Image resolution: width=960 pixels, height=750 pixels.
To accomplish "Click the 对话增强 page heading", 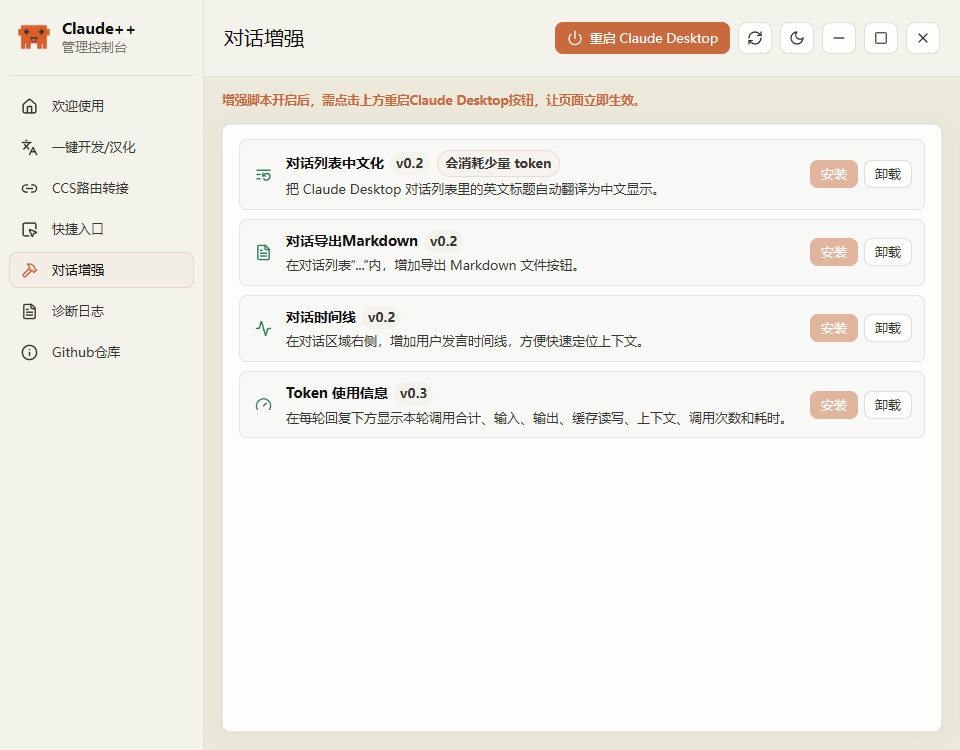I will click(264, 38).
